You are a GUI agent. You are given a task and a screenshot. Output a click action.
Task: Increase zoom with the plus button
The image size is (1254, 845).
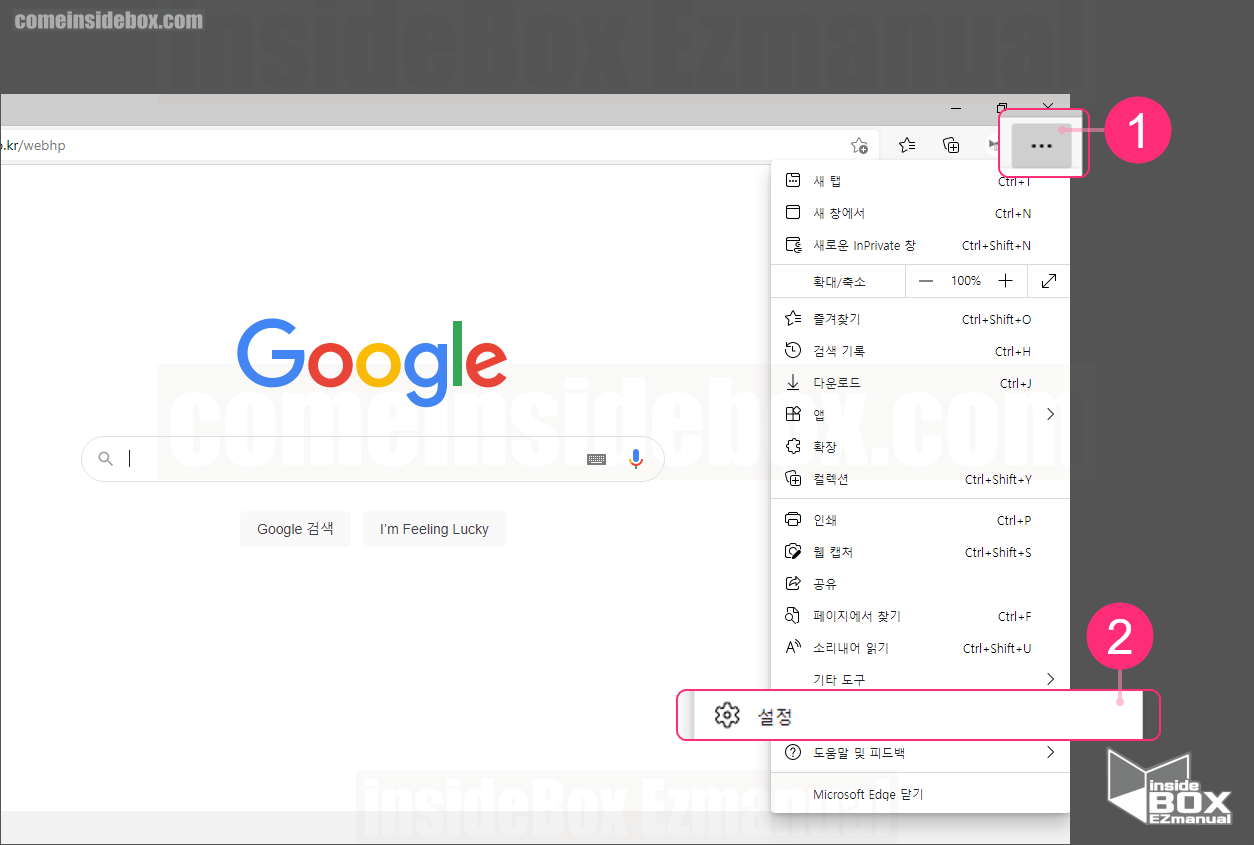pos(1006,281)
